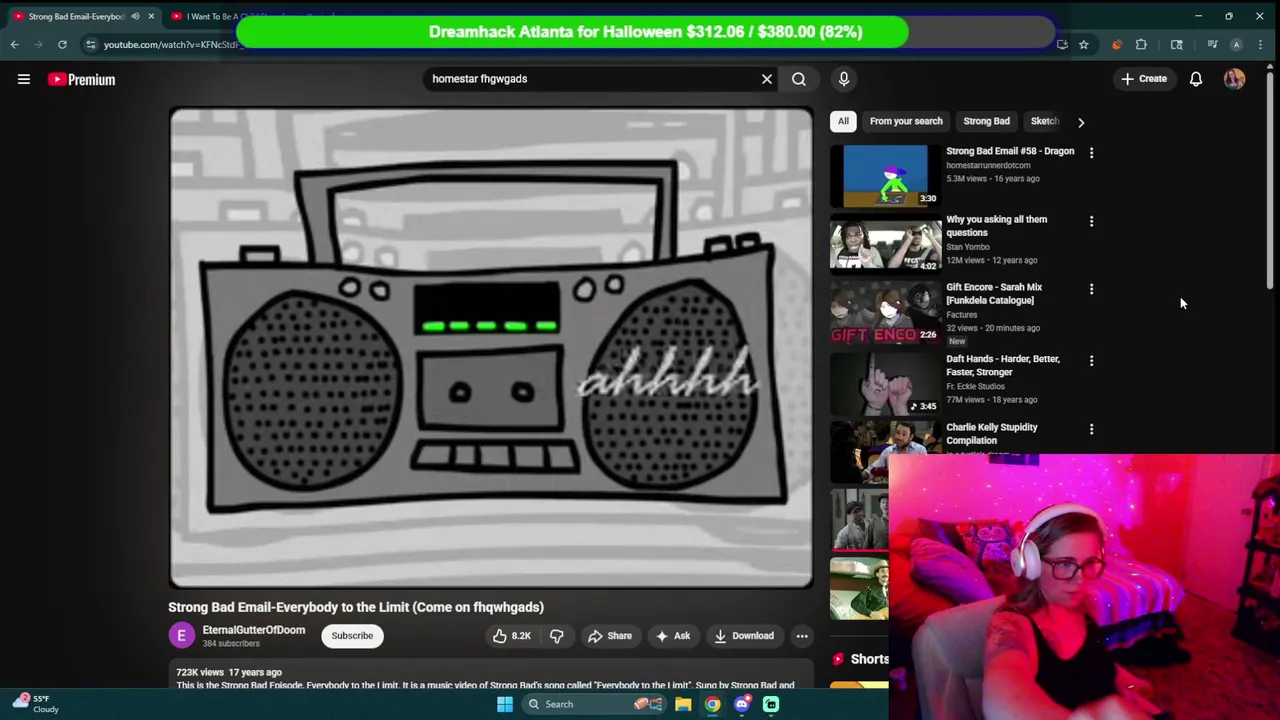Viewport: 1280px width, 720px height.
Task: Dislike the video
Action: [x=557, y=636]
